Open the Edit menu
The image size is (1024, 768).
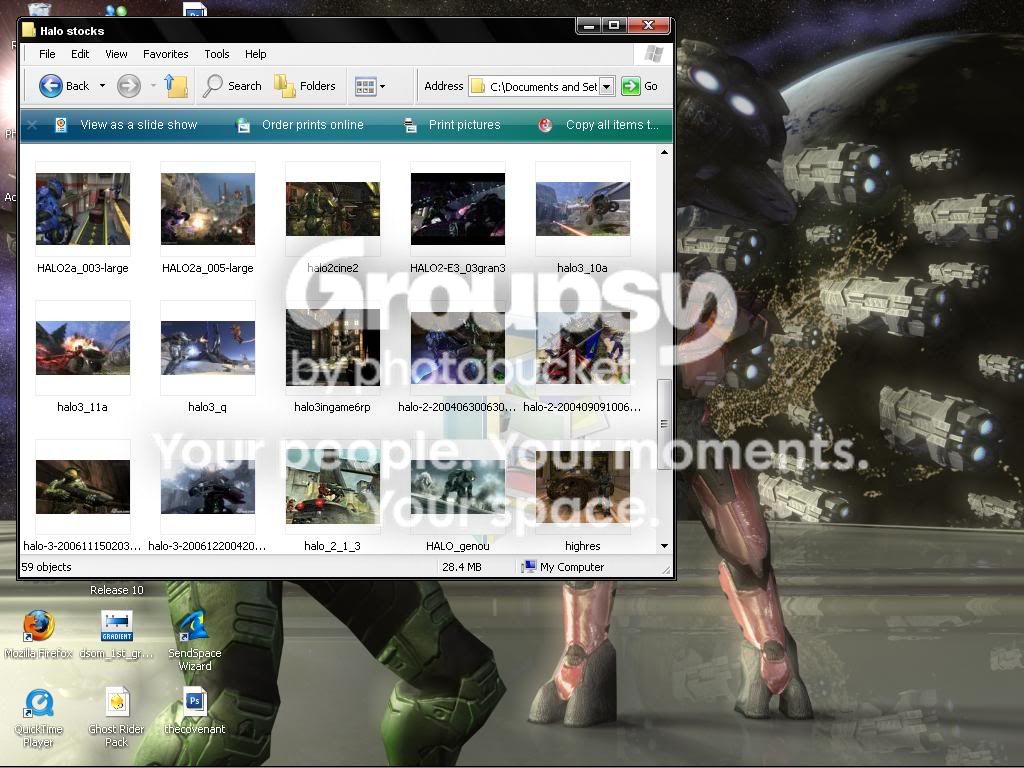[80, 54]
